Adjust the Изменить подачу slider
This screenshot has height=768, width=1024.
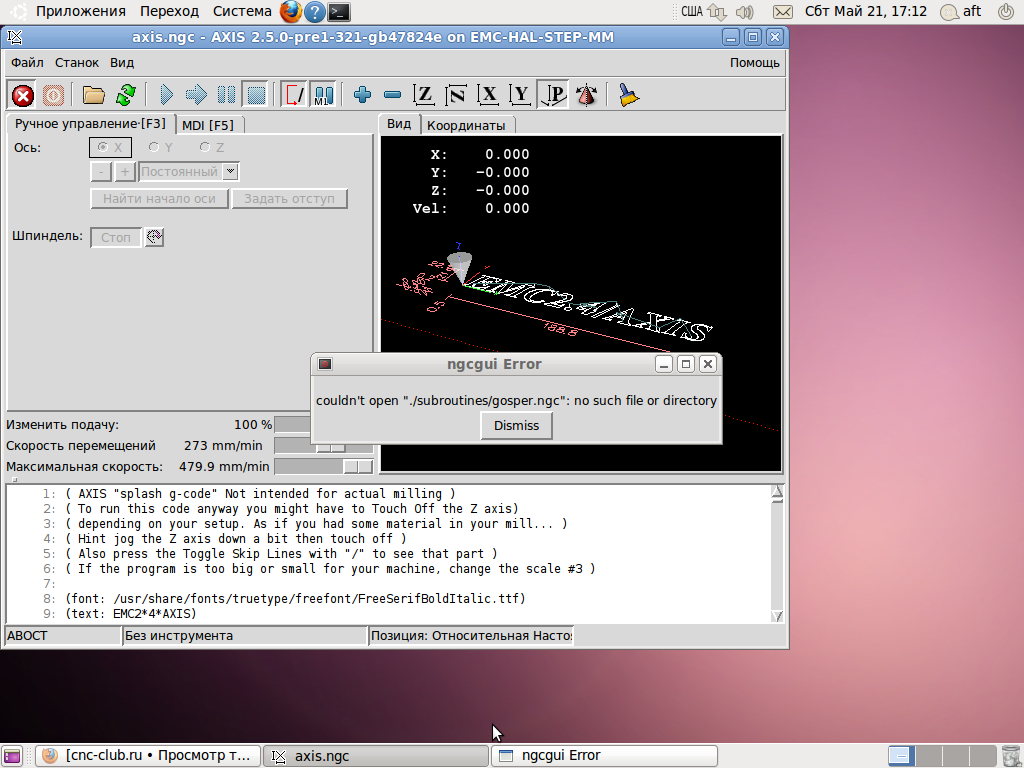[293, 425]
